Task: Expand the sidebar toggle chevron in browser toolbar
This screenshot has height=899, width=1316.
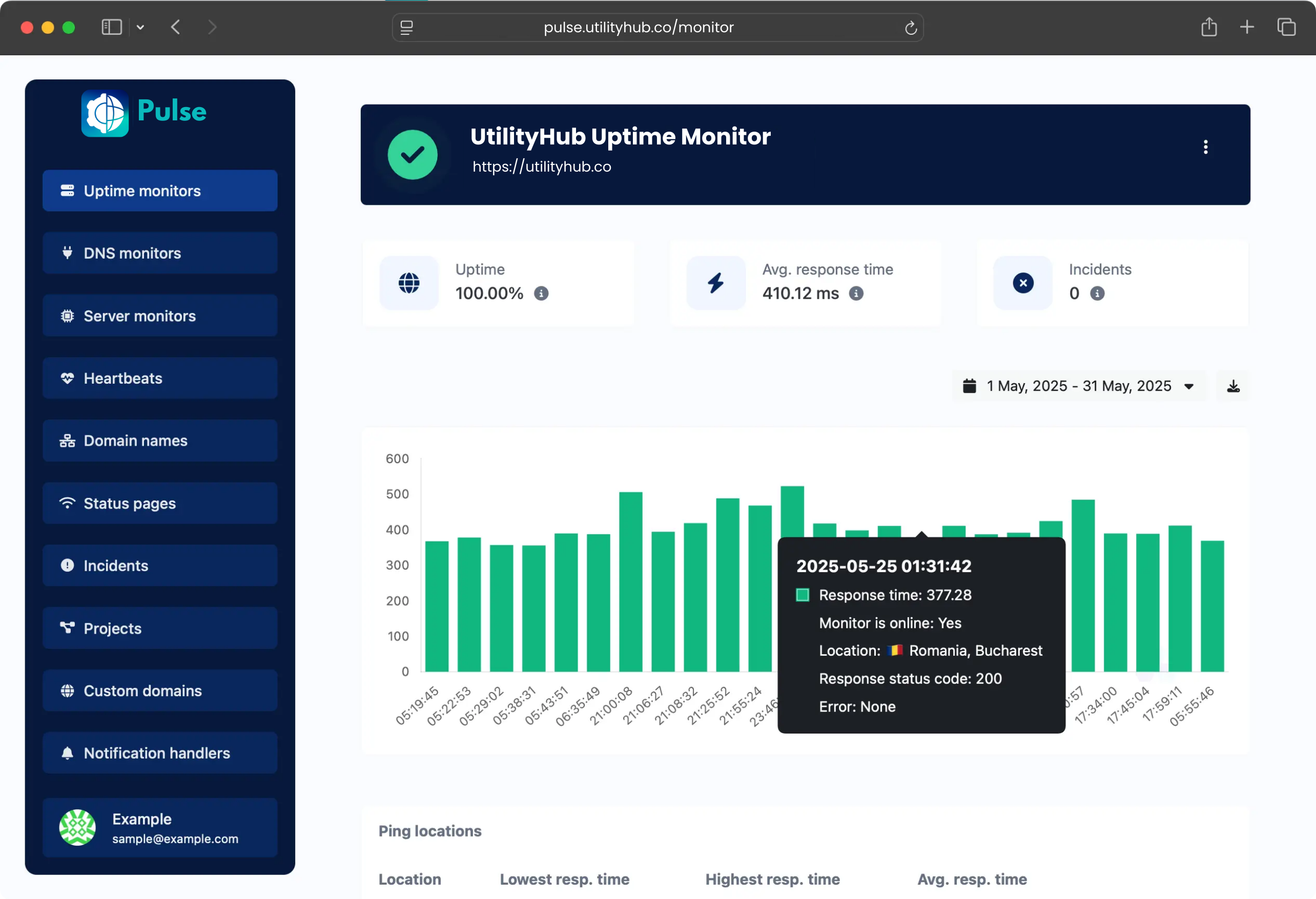Action: (x=140, y=27)
